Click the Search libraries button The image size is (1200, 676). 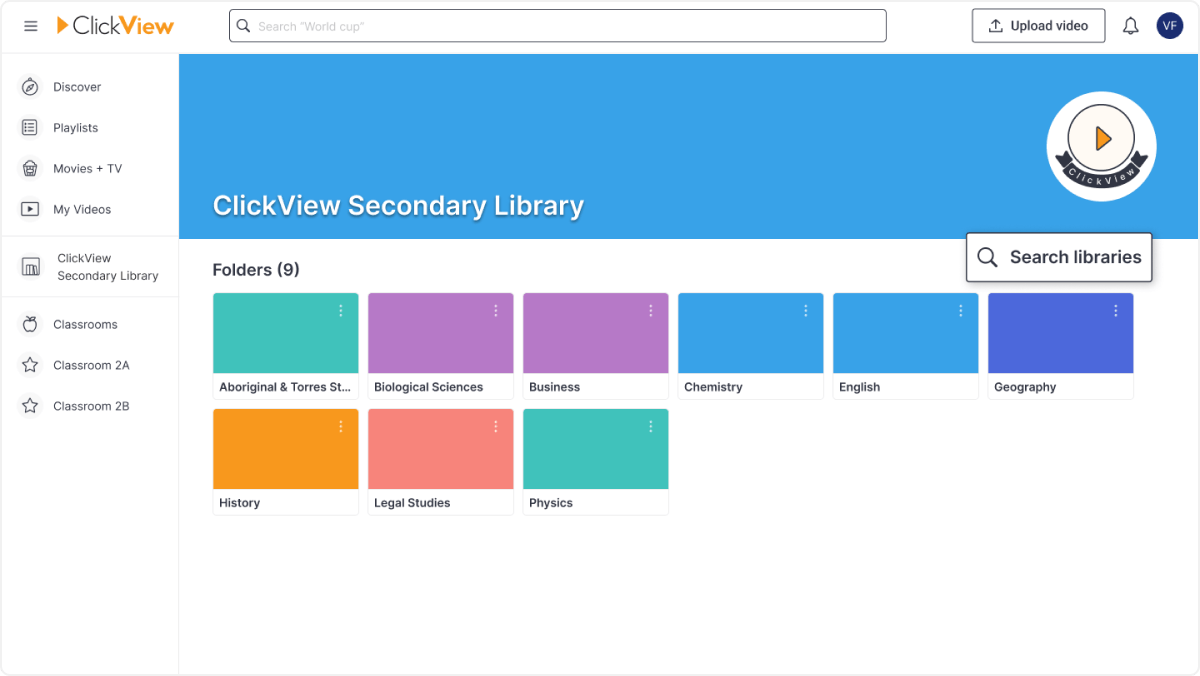pos(1059,257)
